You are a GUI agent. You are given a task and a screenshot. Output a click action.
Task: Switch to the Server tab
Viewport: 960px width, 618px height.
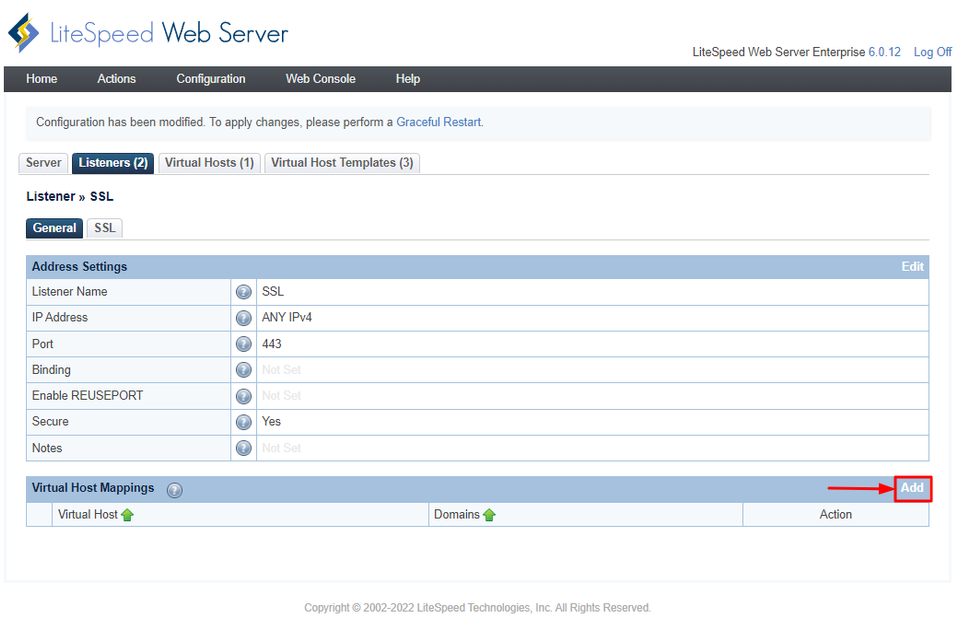[x=43, y=162]
